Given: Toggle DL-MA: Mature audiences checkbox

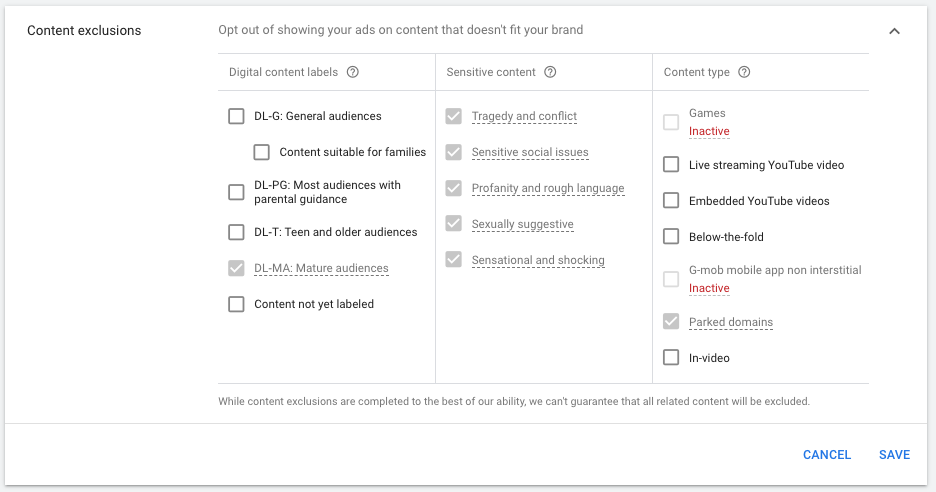Looking at the screenshot, I should (236, 268).
